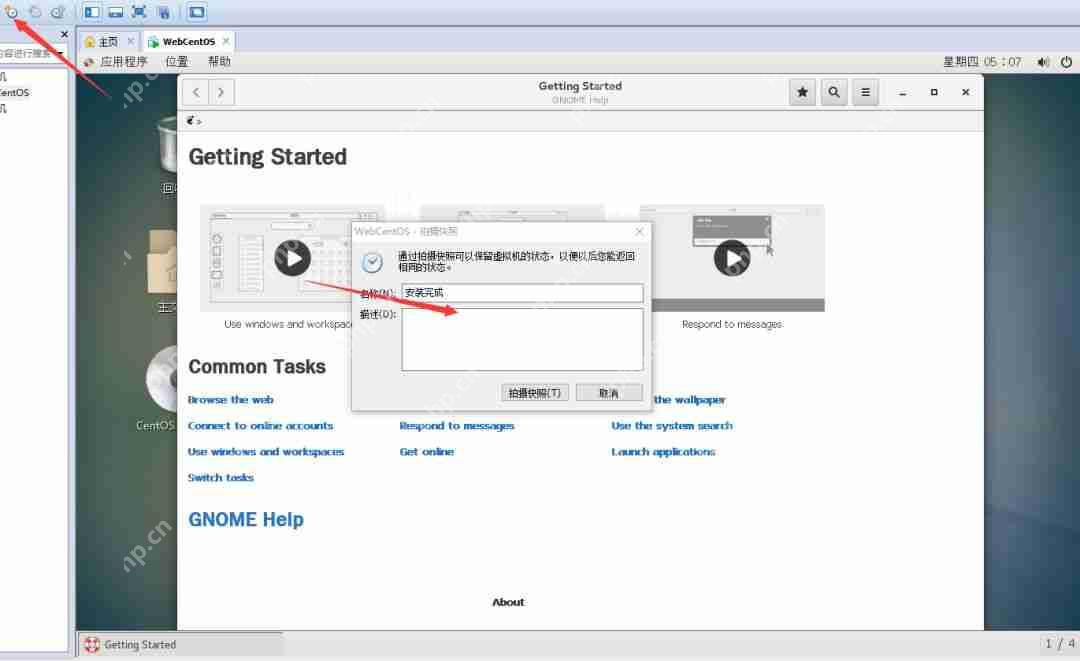The height and width of the screenshot is (661, 1080).
Task: Click the About link
Action: coord(508,602)
